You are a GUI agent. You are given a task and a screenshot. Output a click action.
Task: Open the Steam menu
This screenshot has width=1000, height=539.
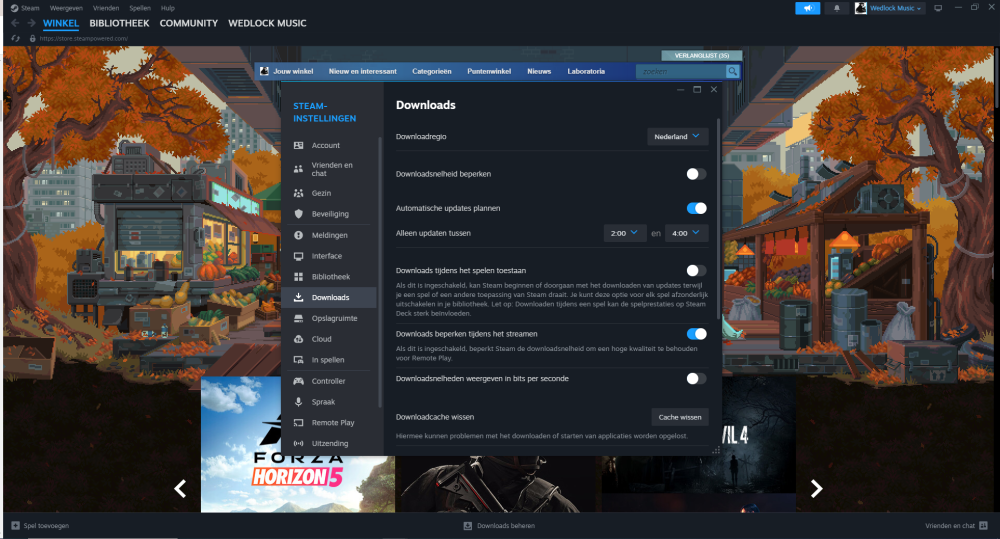point(29,8)
